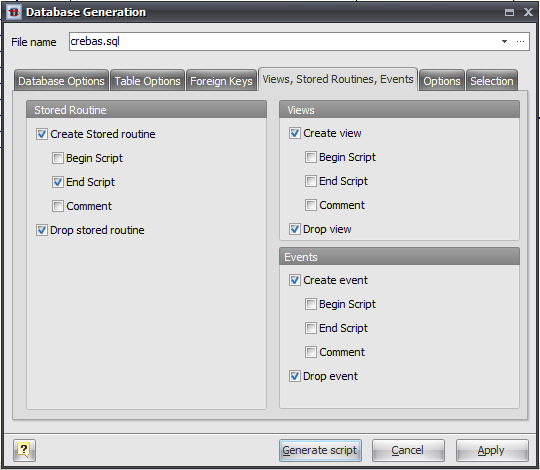
Task: Open the help question mark button
Action: pyautogui.click(x=24, y=450)
